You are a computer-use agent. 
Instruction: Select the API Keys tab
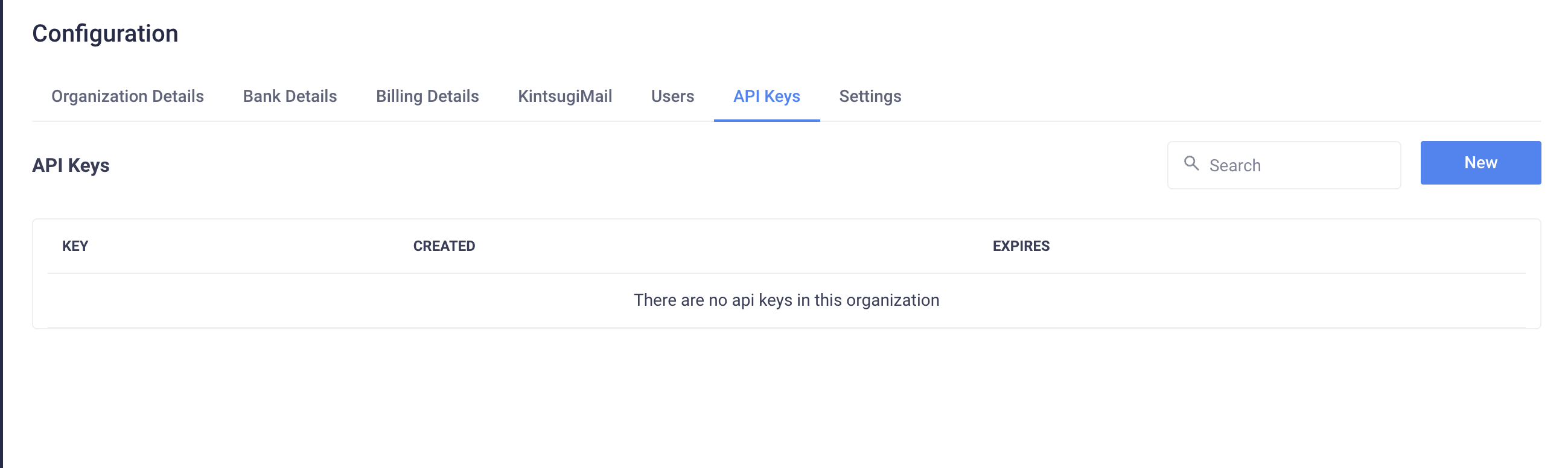pos(766,96)
